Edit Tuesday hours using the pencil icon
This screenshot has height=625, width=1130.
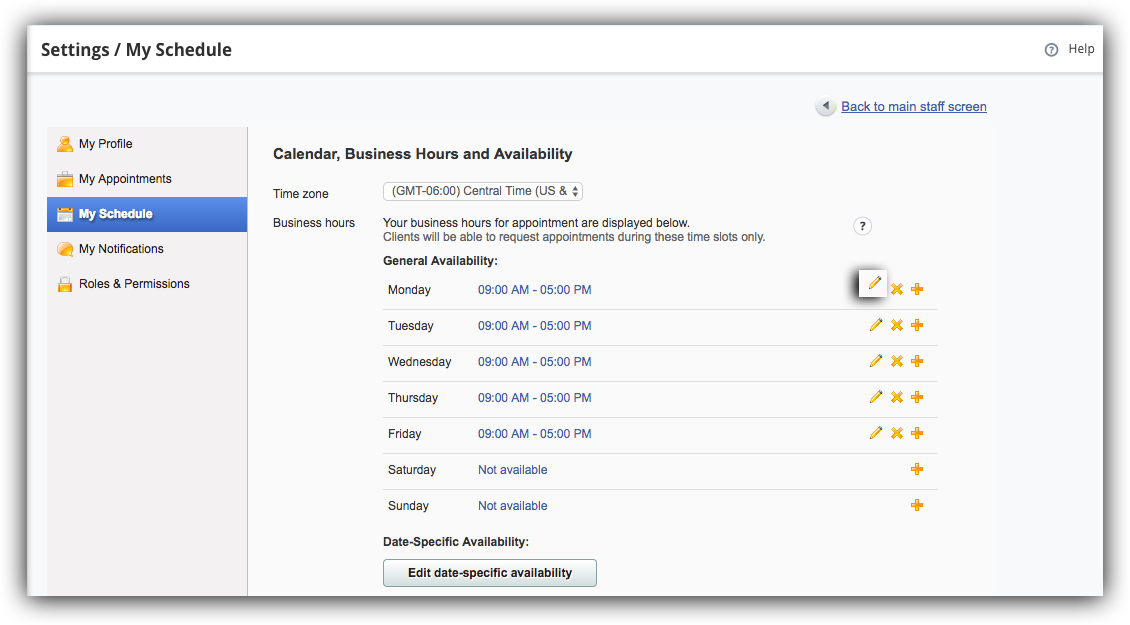pyautogui.click(x=876, y=325)
